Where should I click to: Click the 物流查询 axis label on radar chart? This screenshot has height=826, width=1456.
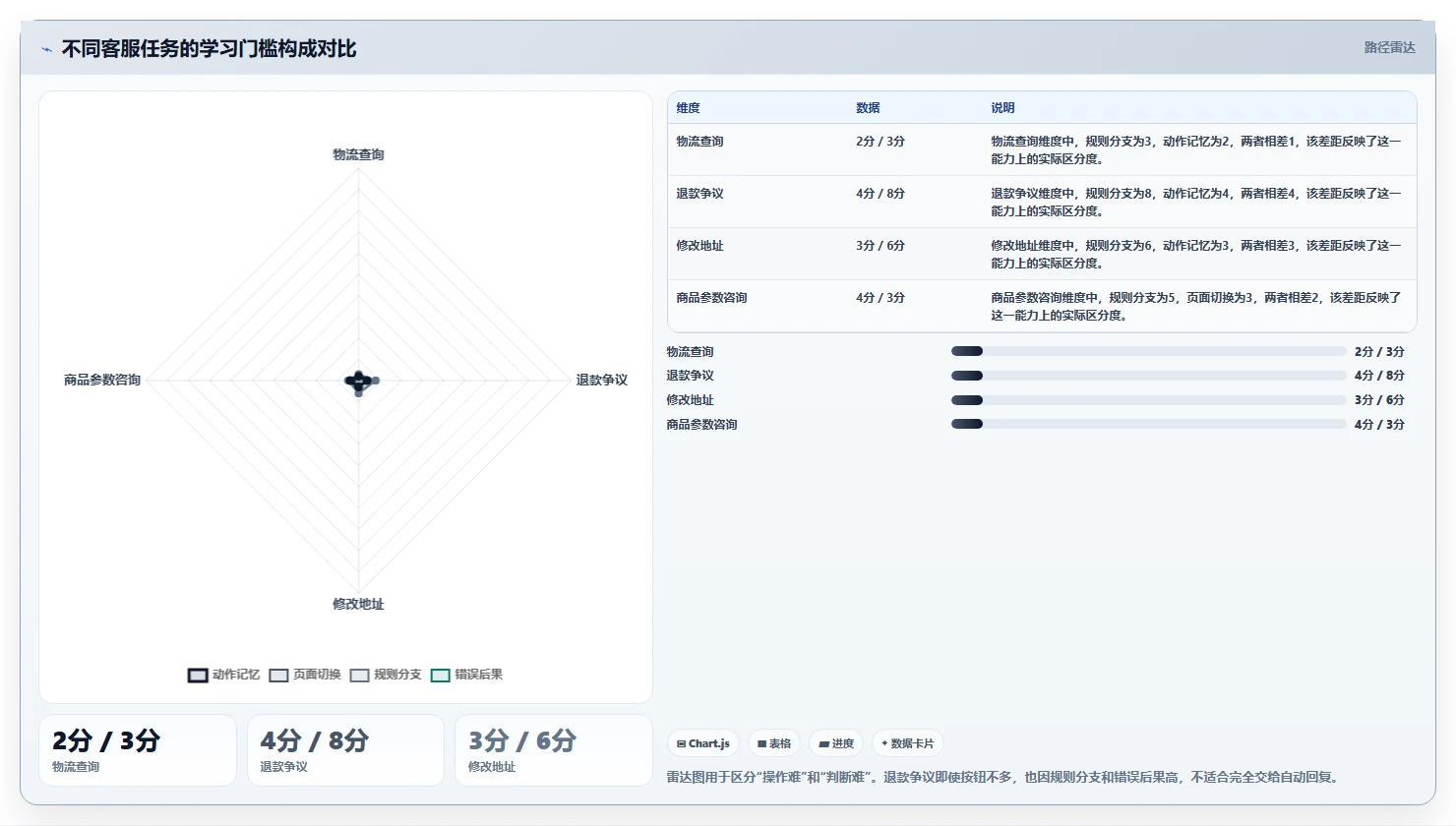(358, 154)
